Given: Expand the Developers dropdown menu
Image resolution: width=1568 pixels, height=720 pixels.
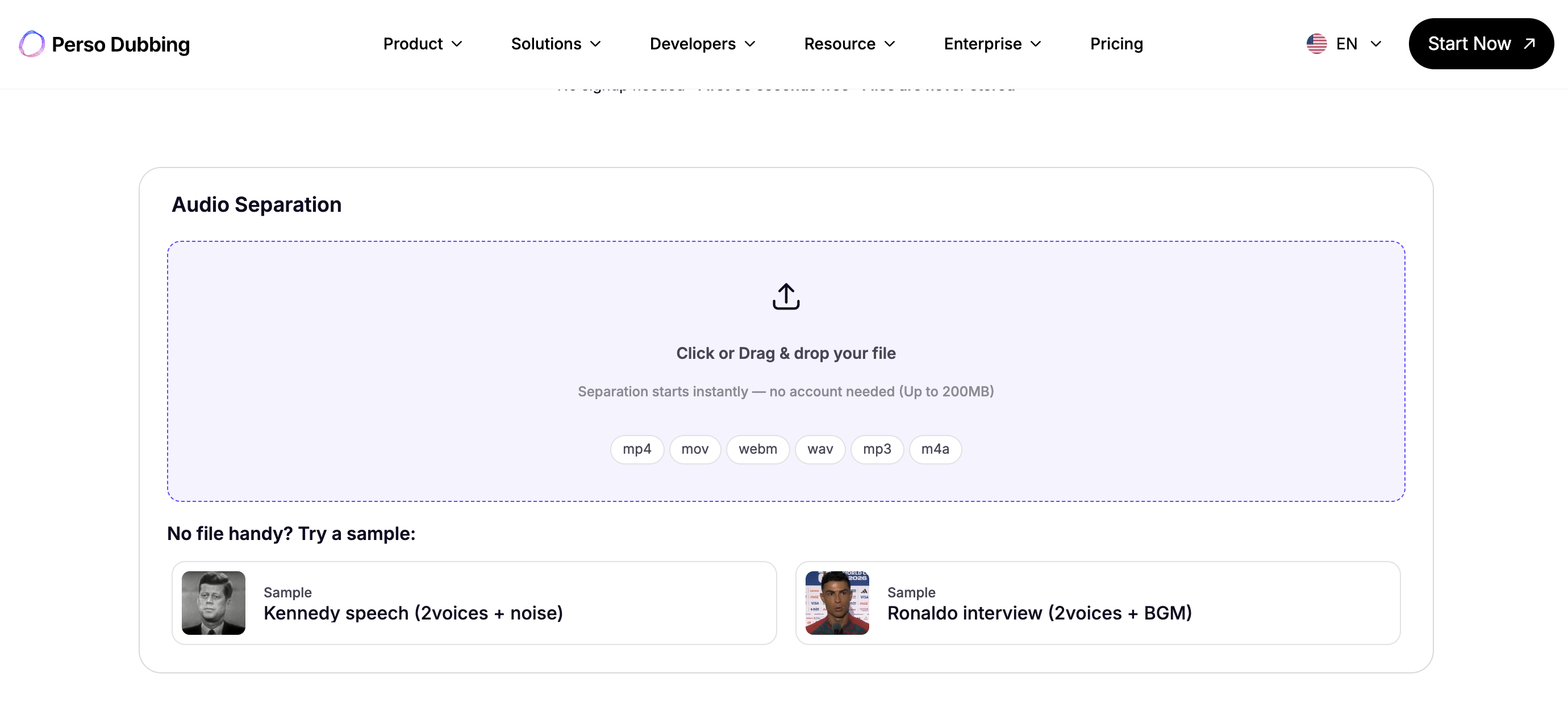Looking at the screenshot, I should (702, 44).
